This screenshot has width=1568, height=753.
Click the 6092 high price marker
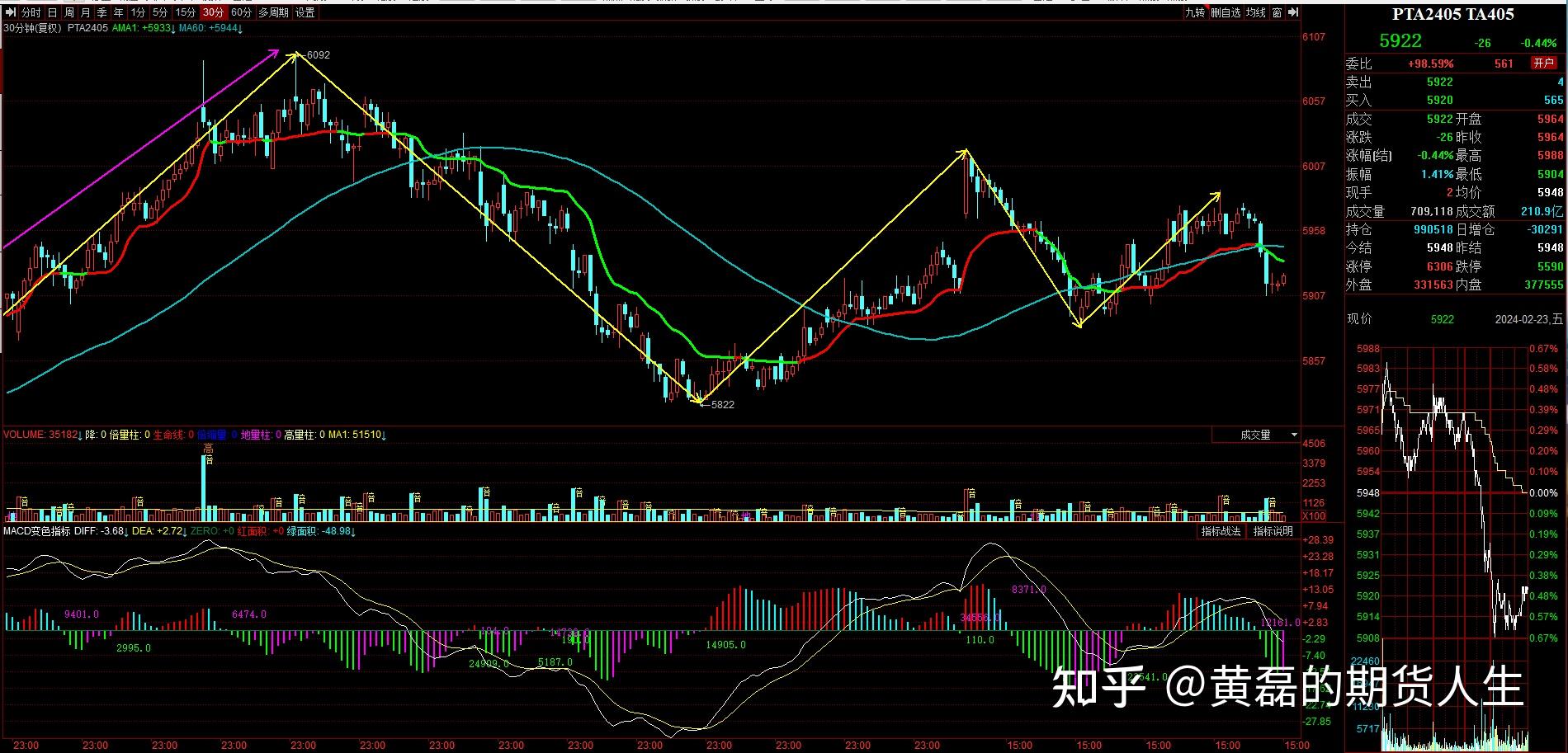point(318,55)
